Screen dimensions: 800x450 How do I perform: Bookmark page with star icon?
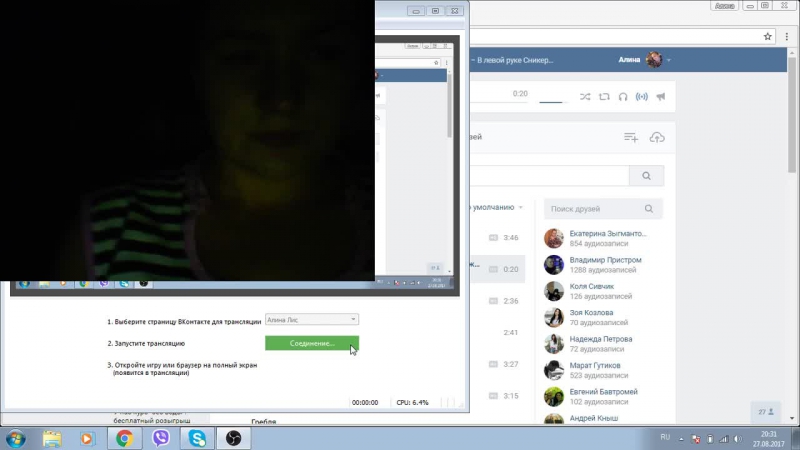coord(767,36)
